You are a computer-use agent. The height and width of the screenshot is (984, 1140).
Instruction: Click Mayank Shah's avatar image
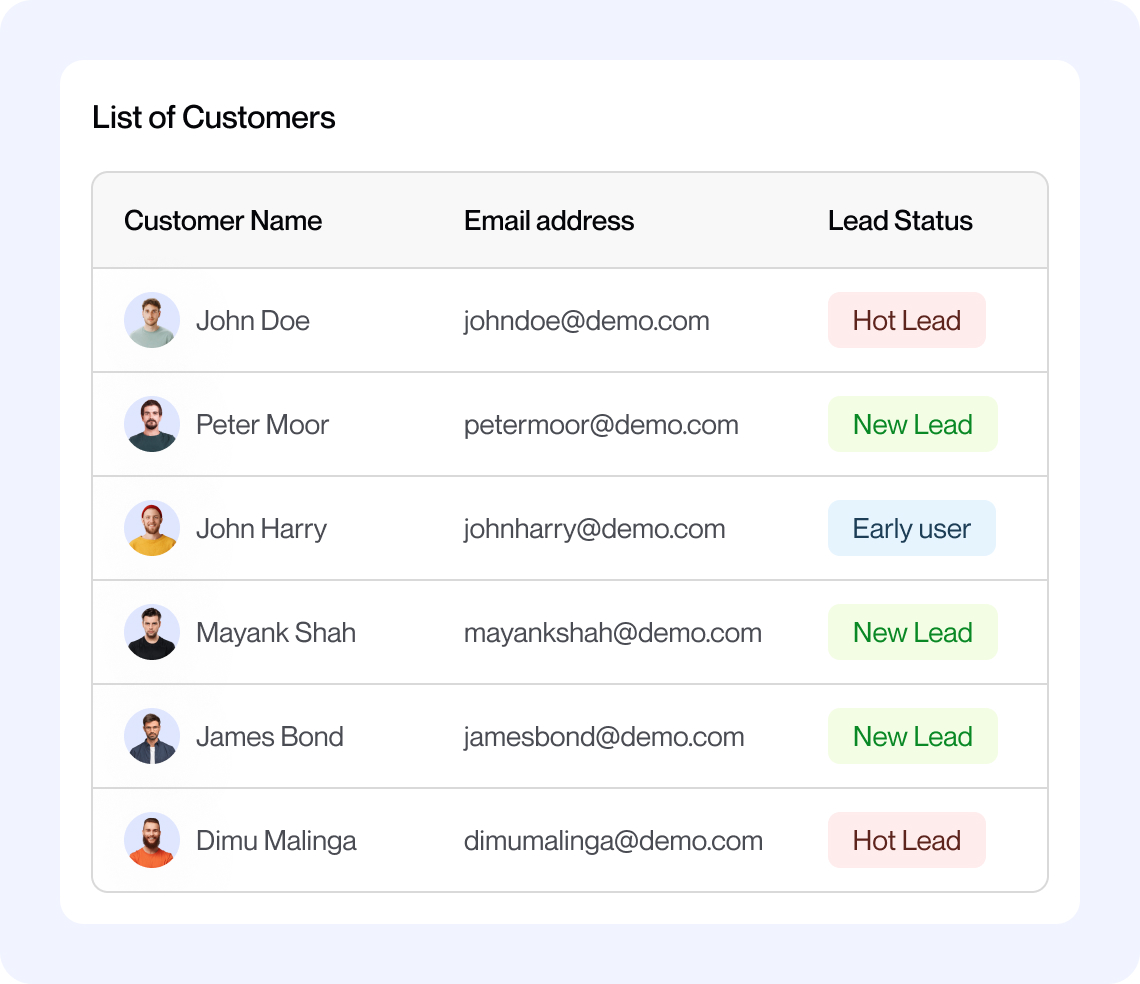(152, 632)
